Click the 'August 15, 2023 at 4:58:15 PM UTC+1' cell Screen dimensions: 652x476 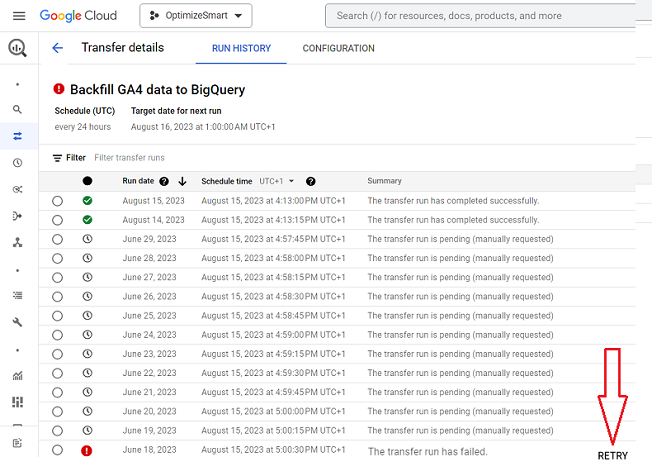point(273,277)
